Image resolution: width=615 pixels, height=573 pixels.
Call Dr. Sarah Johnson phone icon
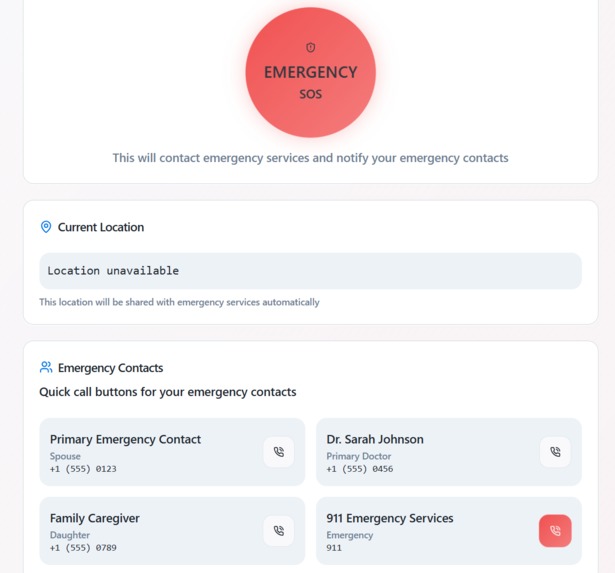click(x=555, y=452)
